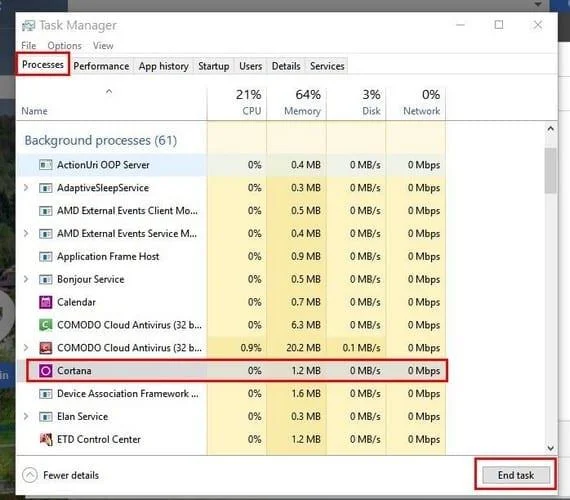Click the Elan Service process icon
This screenshot has height=500, width=570.
45,417
